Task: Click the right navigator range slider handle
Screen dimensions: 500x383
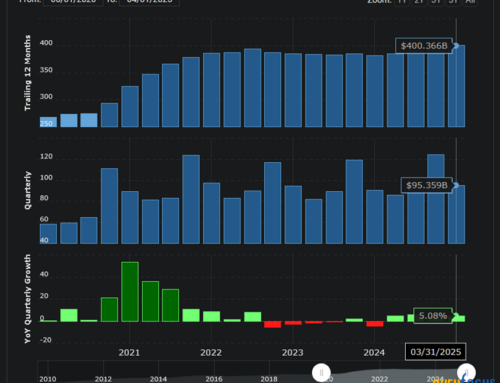Action: point(466,373)
